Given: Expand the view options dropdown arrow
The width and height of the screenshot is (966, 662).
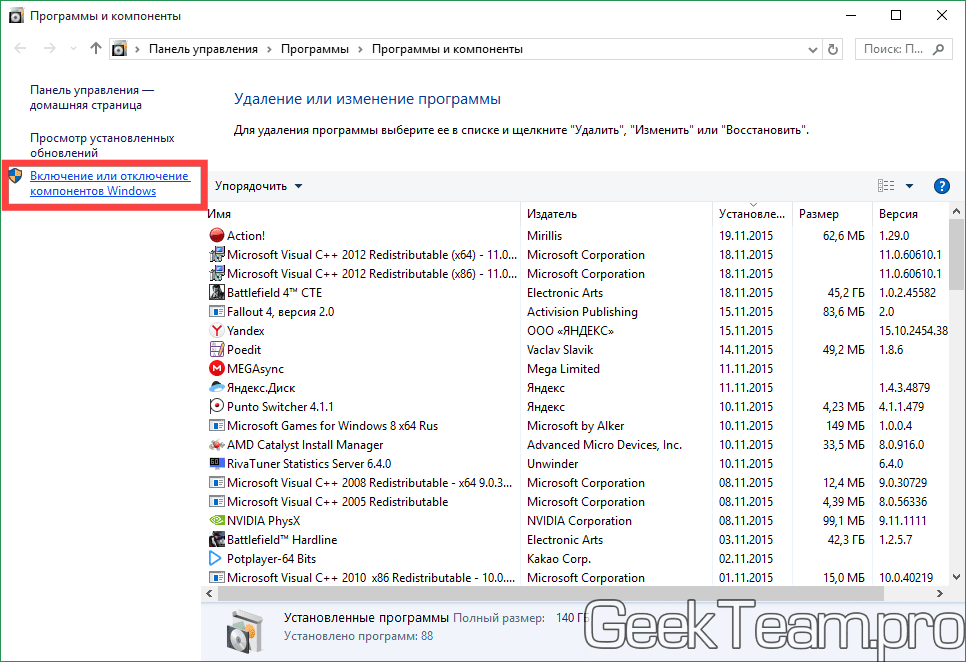Looking at the screenshot, I should [x=909, y=186].
